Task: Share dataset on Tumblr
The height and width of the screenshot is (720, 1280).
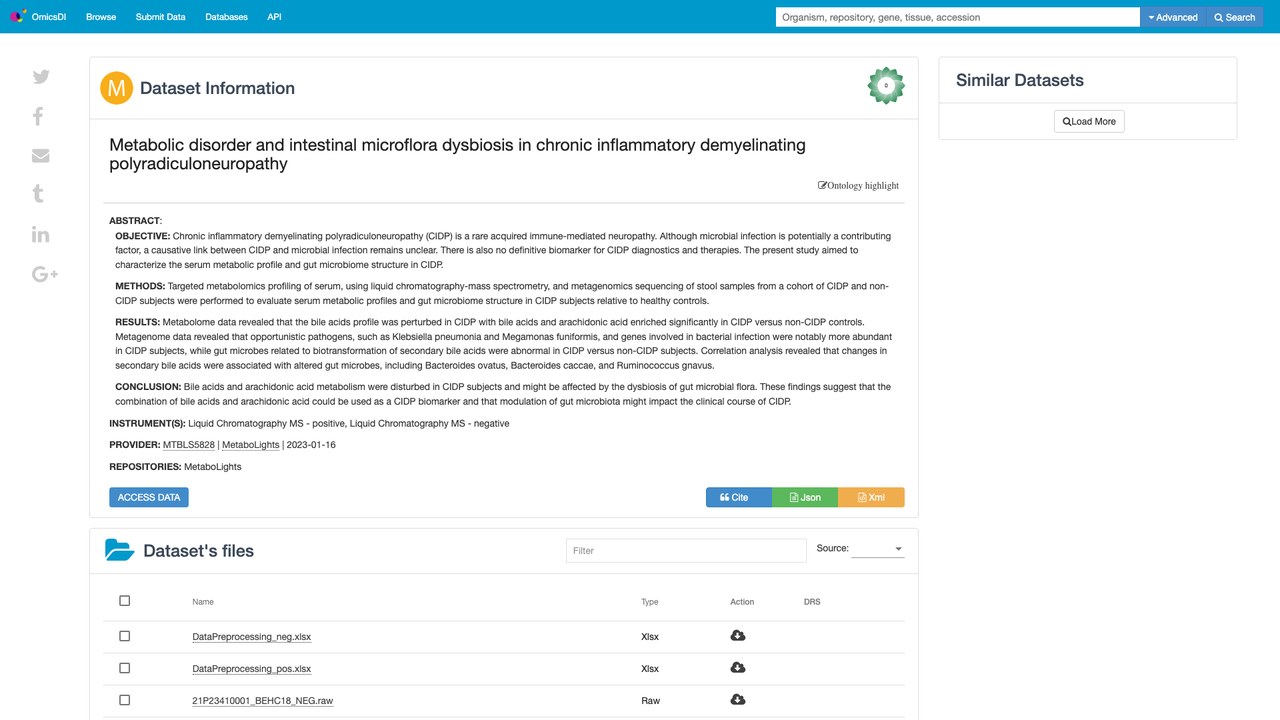Action: (x=38, y=194)
